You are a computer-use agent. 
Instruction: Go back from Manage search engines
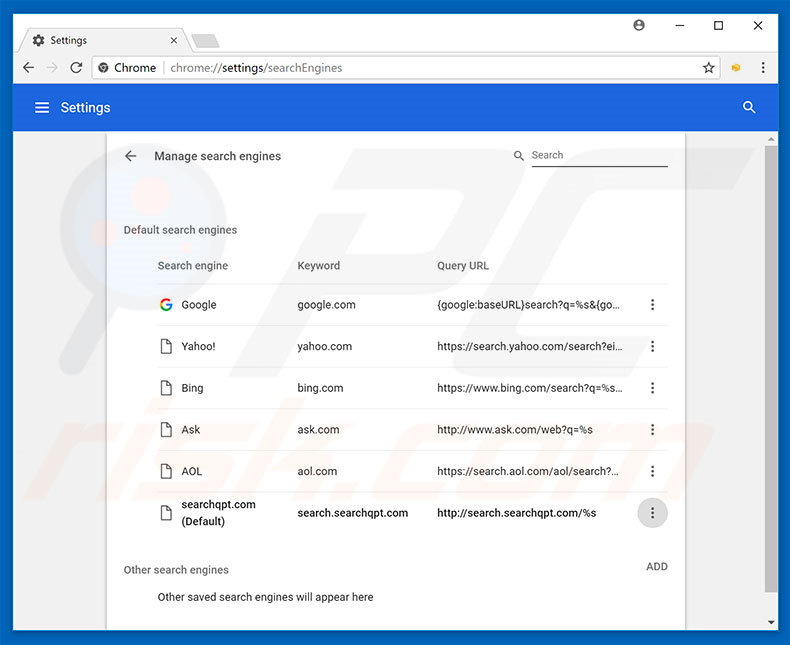(x=130, y=156)
